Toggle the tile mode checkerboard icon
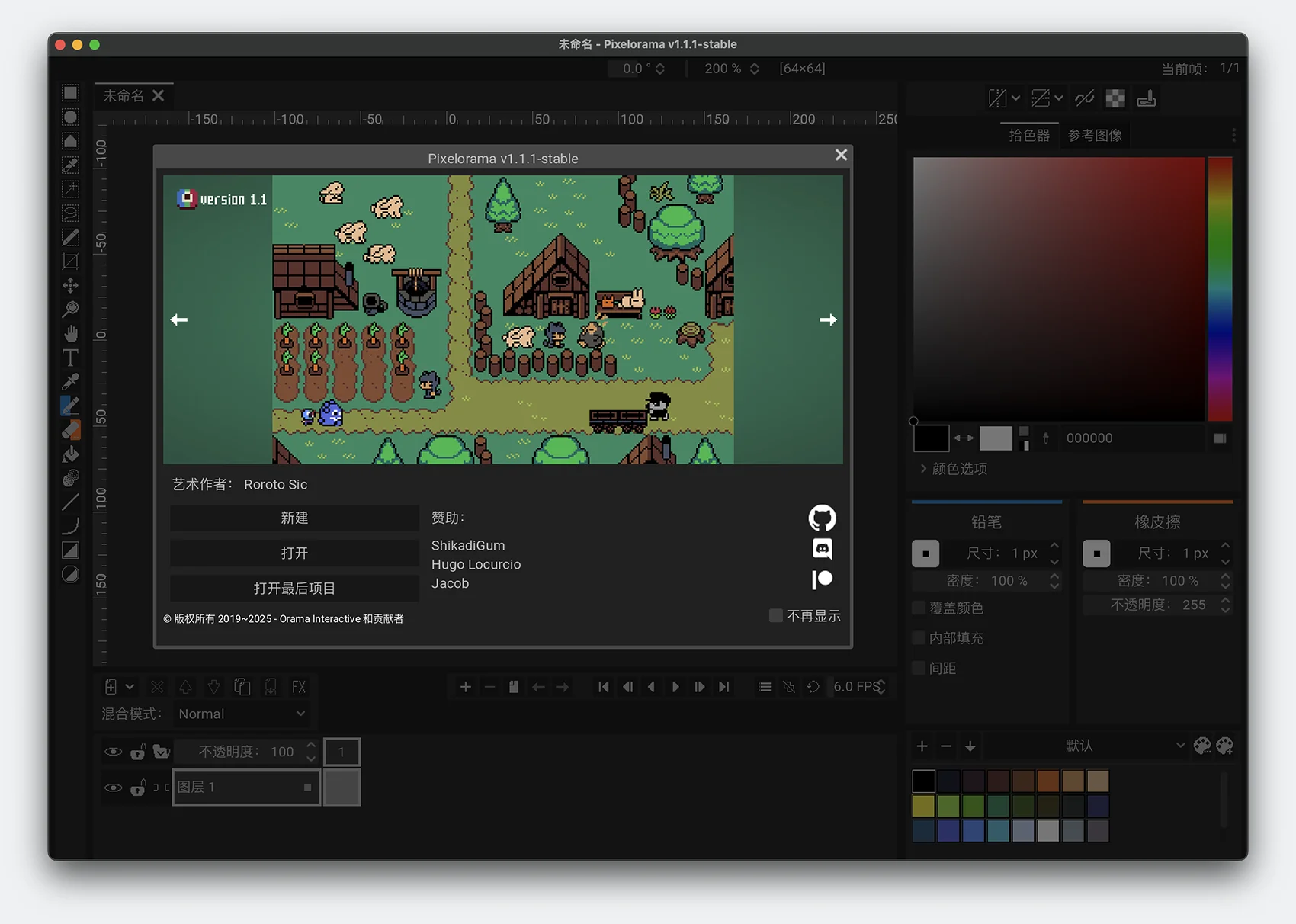The image size is (1296, 924). pyautogui.click(x=1115, y=98)
